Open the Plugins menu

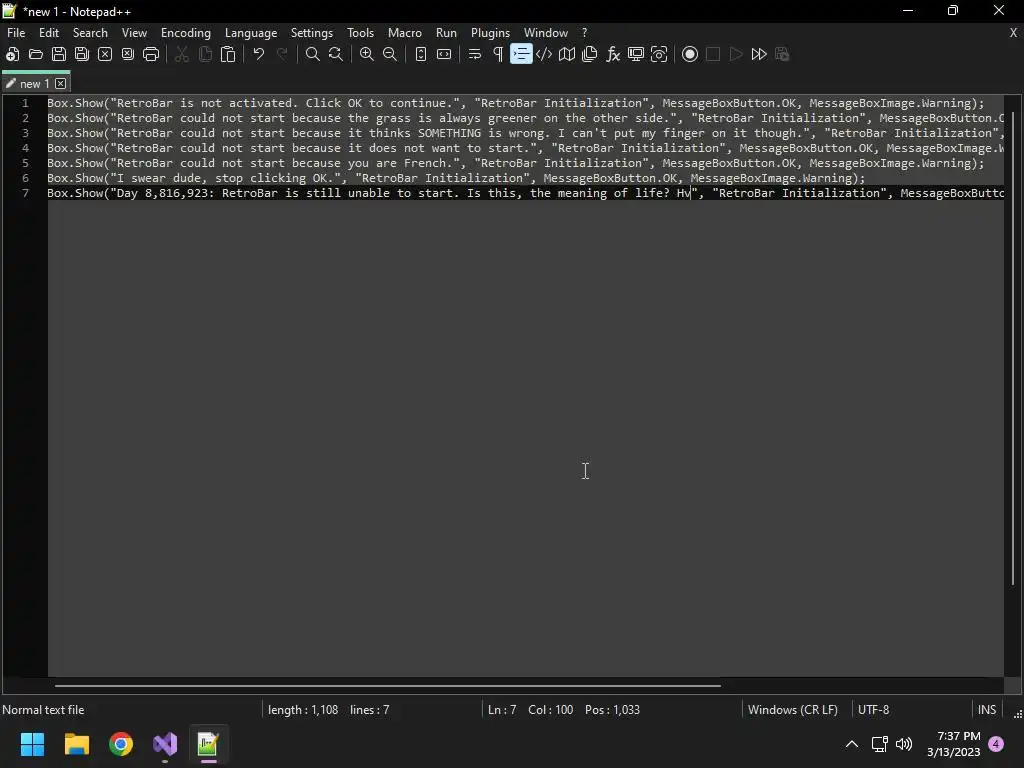click(x=490, y=33)
